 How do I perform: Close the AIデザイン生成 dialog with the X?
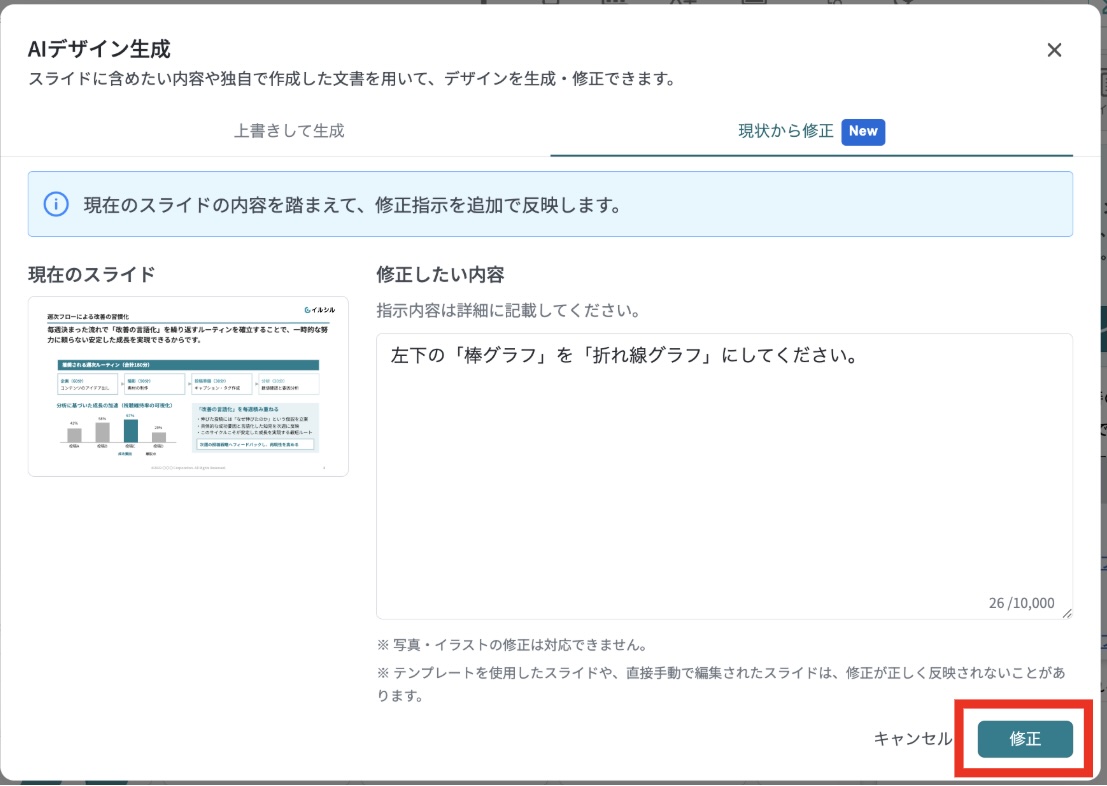[x=1054, y=50]
